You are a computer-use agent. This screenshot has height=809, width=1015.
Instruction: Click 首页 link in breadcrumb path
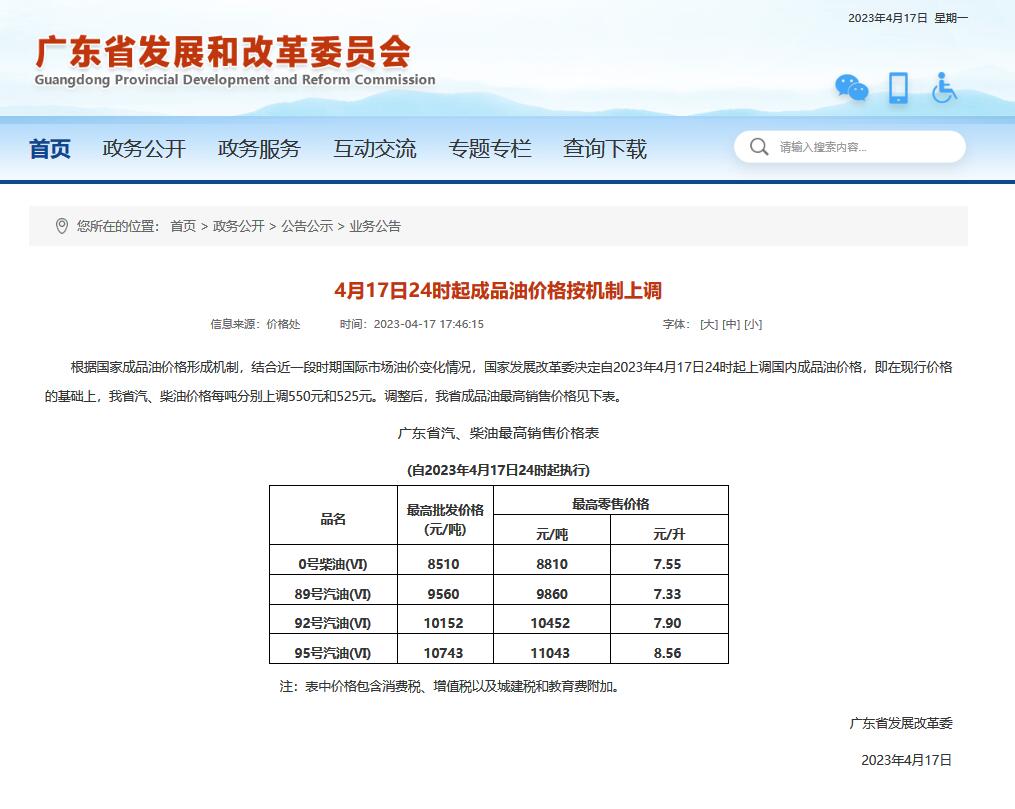click(183, 226)
